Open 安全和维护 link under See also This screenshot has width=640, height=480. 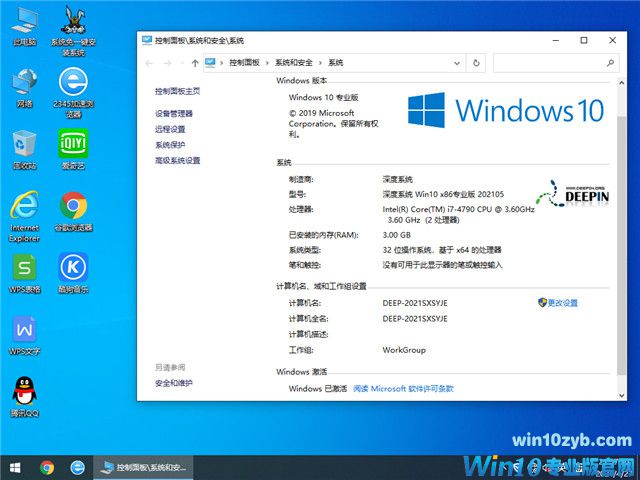[x=173, y=383]
